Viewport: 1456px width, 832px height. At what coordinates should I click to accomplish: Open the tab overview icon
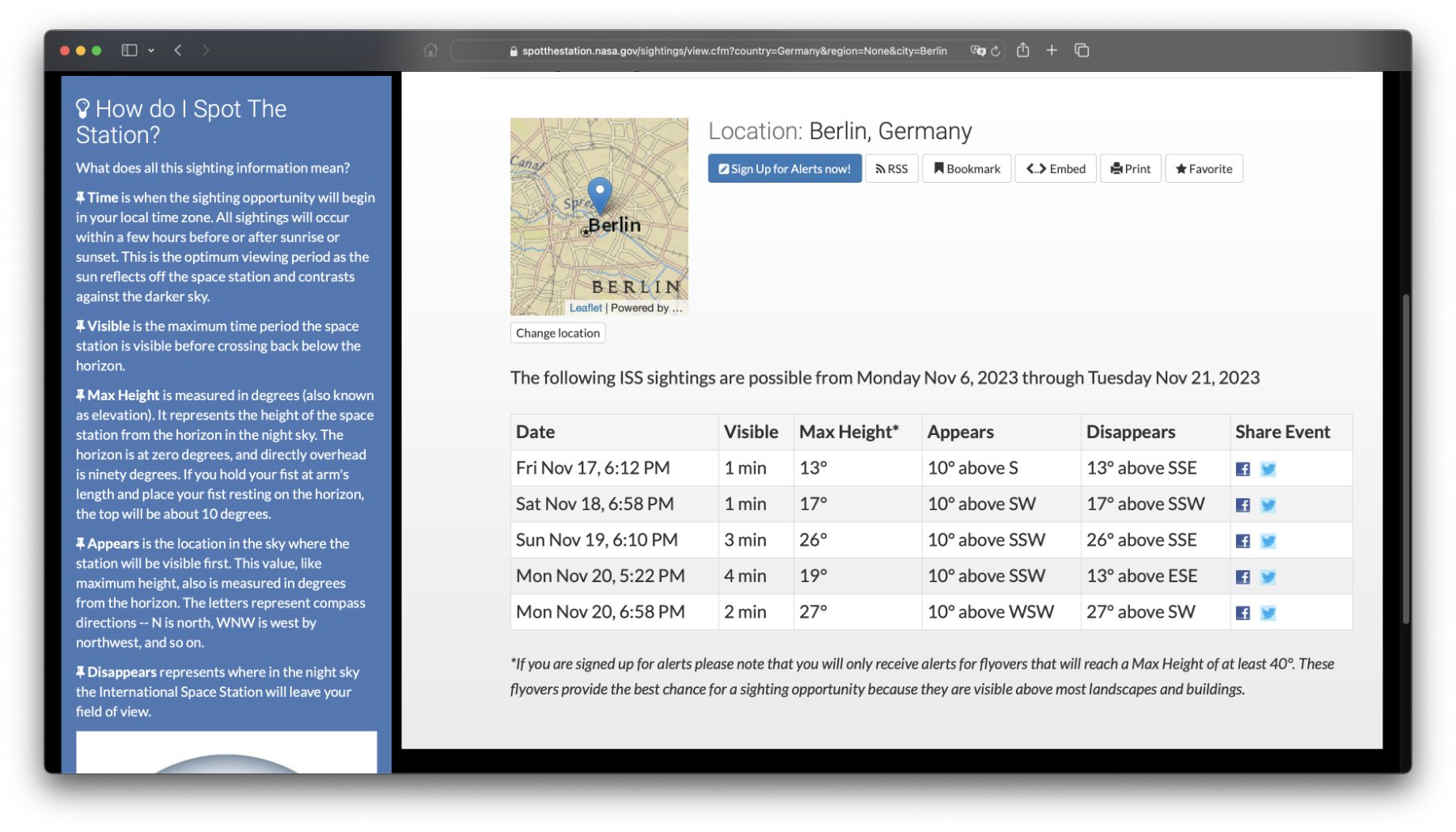coord(1081,50)
